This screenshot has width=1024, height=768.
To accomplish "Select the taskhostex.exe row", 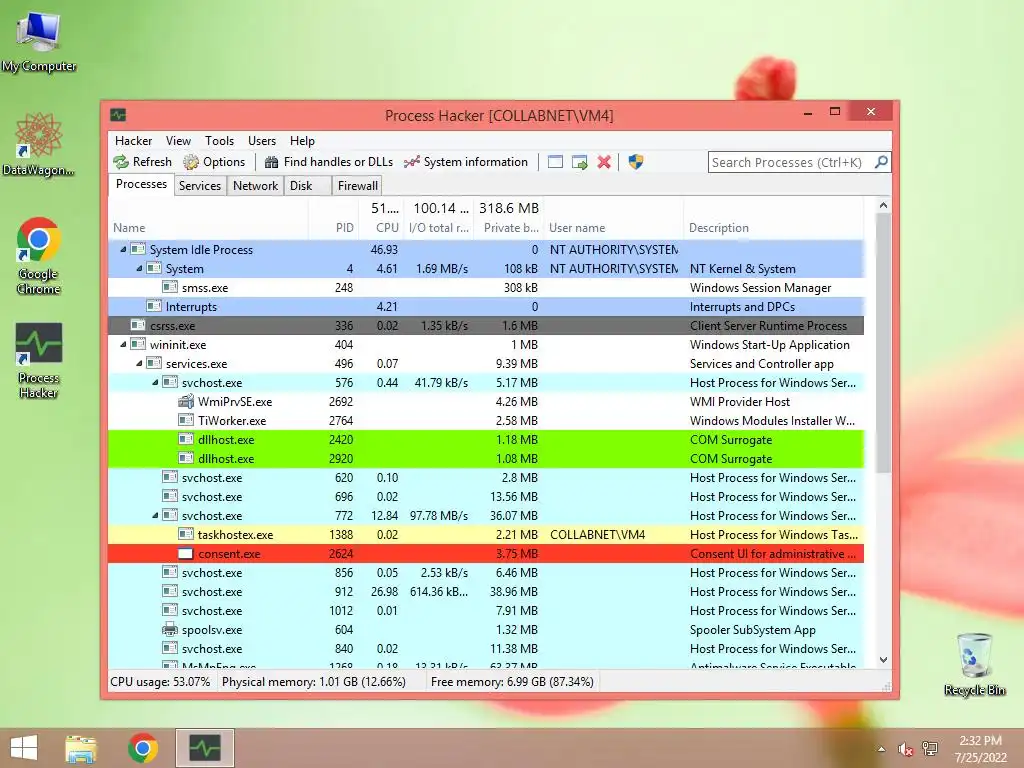I will point(486,534).
